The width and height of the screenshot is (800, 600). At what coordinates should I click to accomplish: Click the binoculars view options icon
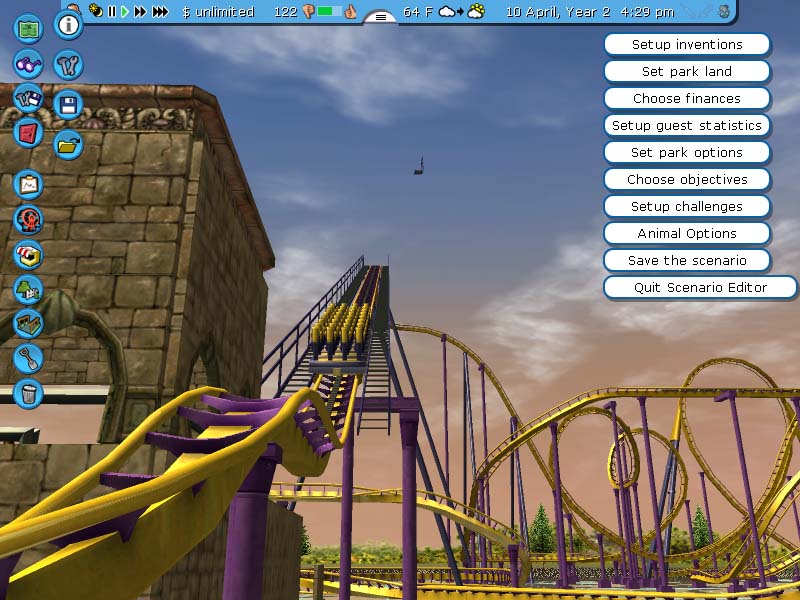point(28,64)
